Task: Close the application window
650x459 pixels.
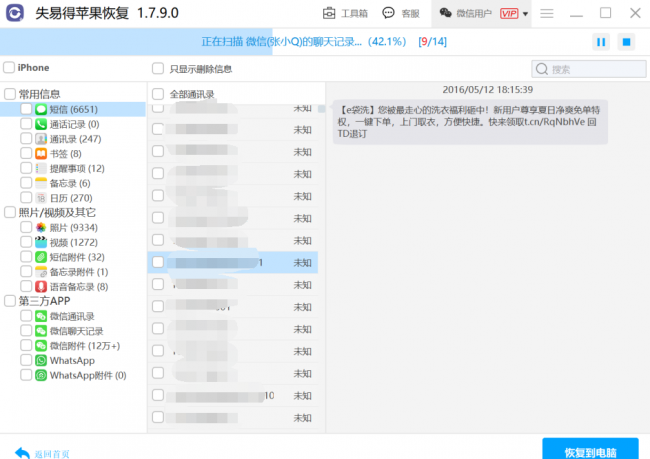Action: (635, 13)
